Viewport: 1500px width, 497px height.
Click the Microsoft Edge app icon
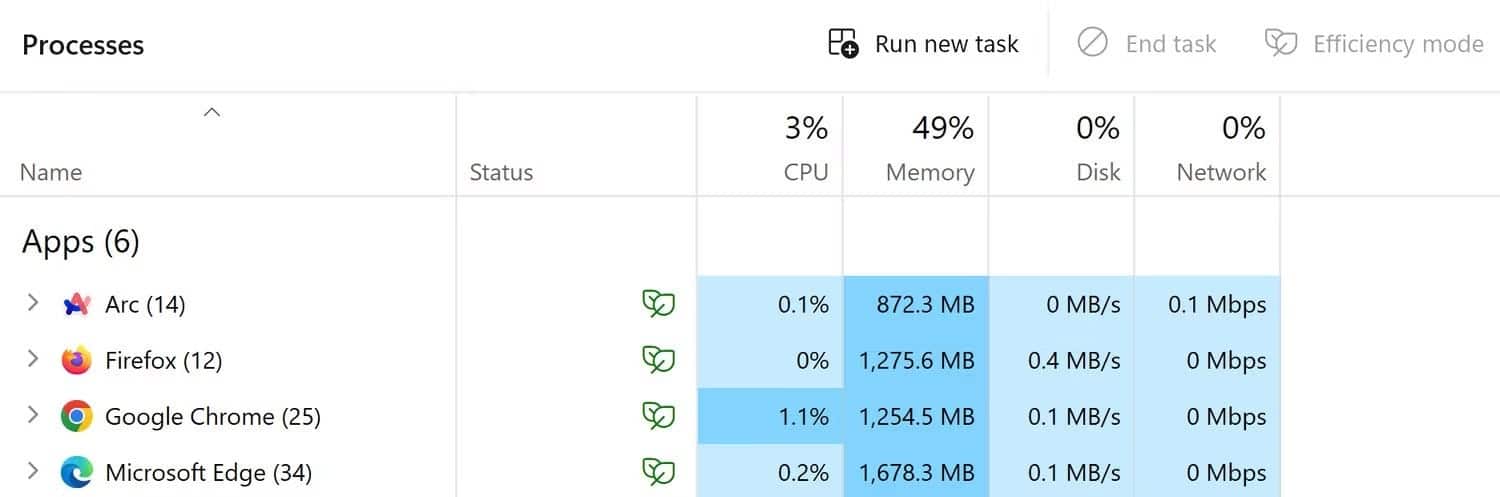[77, 473]
